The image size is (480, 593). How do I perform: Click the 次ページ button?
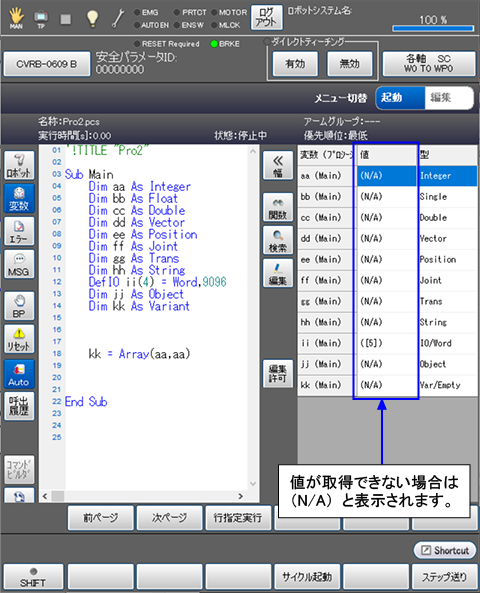tap(169, 518)
